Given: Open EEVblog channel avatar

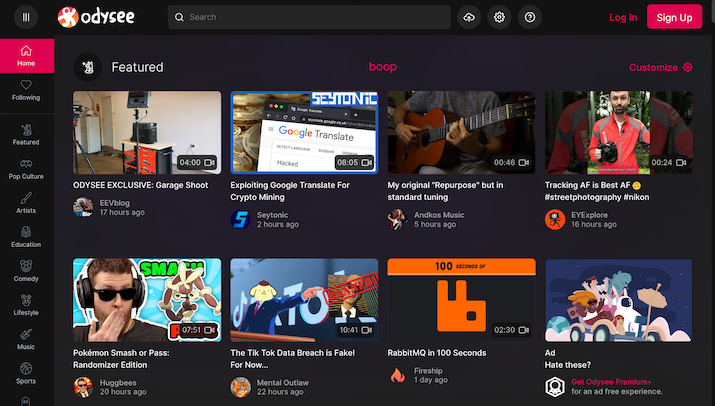Looking at the screenshot, I should pyautogui.click(x=83, y=208).
